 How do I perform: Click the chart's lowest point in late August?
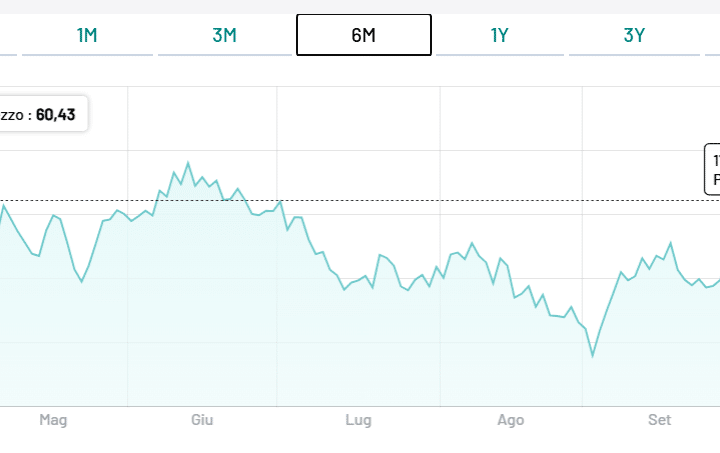coord(593,355)
